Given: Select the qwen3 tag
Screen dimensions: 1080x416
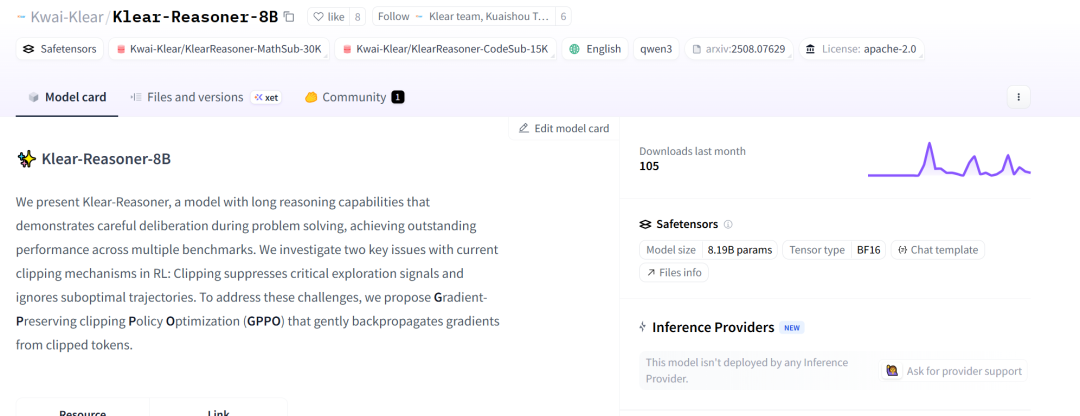Looking at the screenshot, I should click(656, 49).
